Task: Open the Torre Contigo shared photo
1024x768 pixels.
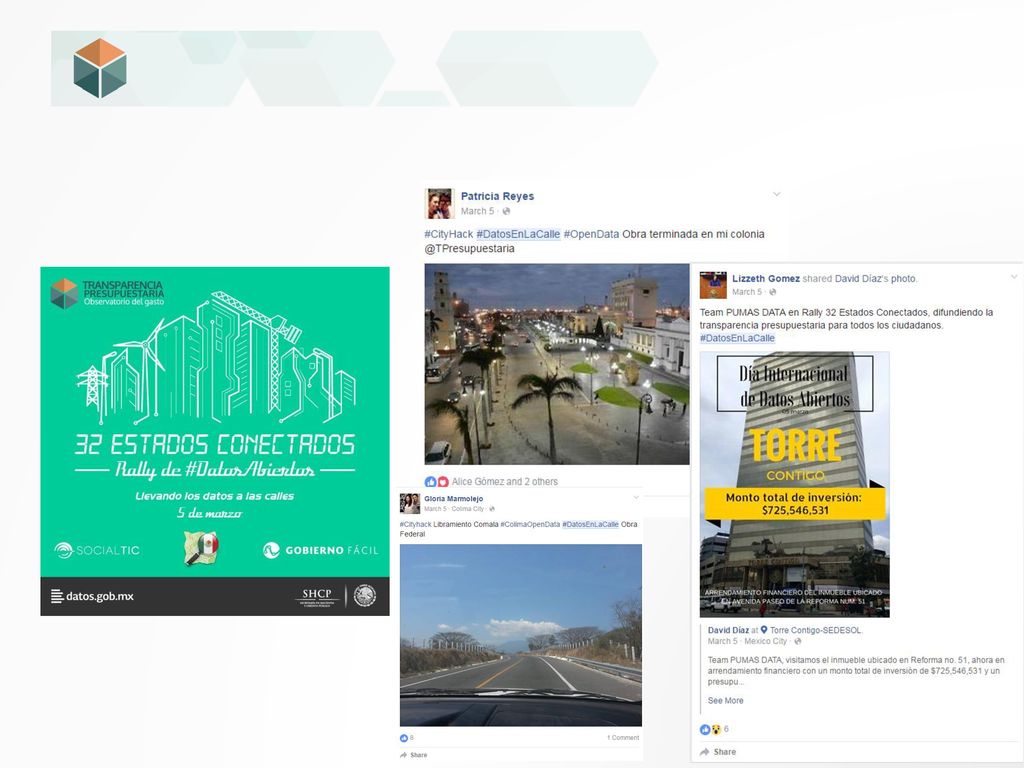Action: point(794,485)
